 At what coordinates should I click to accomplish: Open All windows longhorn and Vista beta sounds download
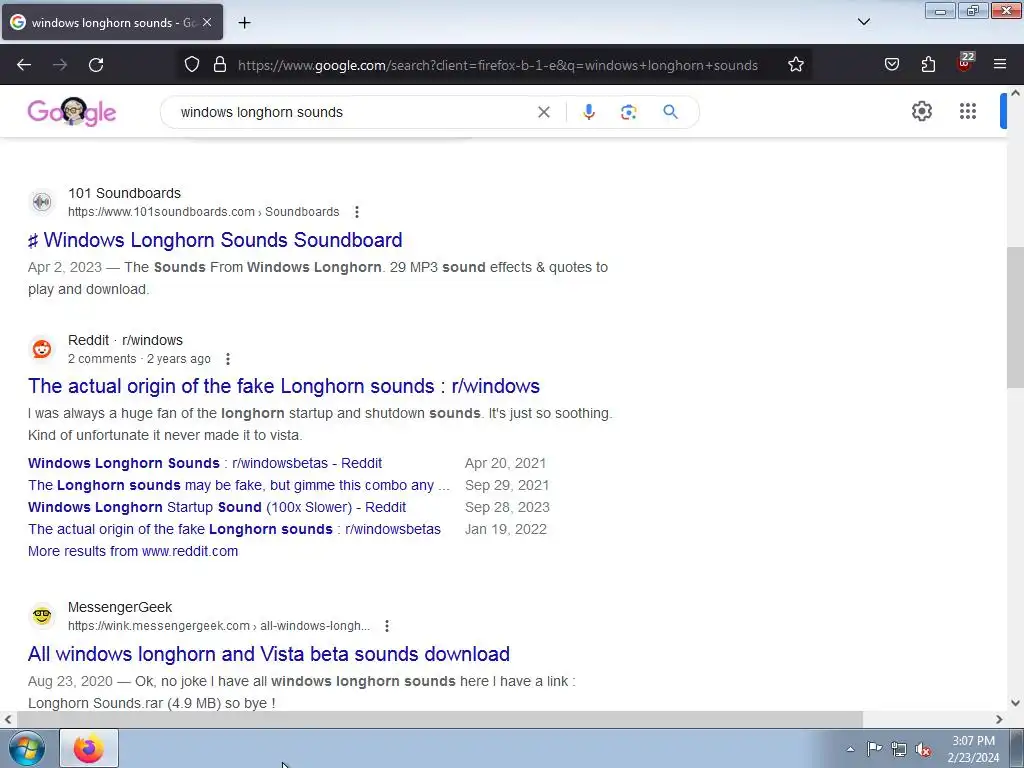tap(268, 654)
